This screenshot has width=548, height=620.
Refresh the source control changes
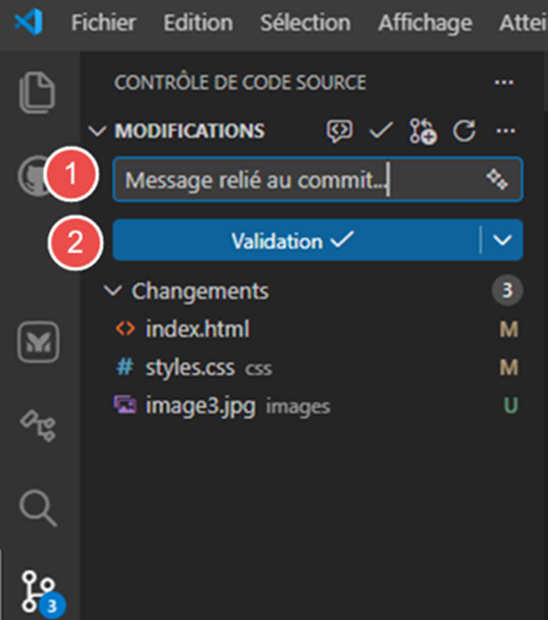(x=464, y=131)
